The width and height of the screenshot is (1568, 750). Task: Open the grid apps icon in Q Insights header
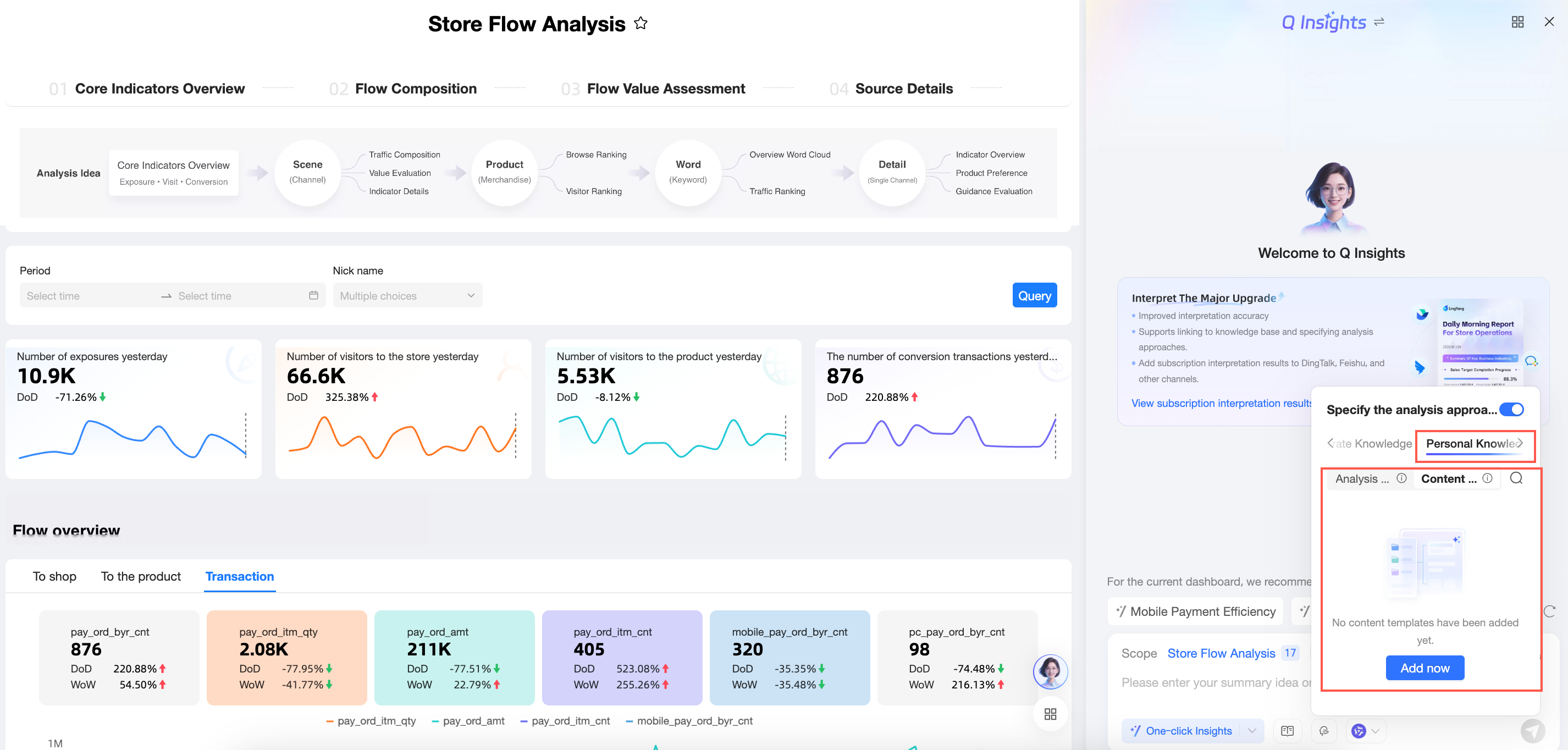pyautogui.click(x=1517, y=22)
